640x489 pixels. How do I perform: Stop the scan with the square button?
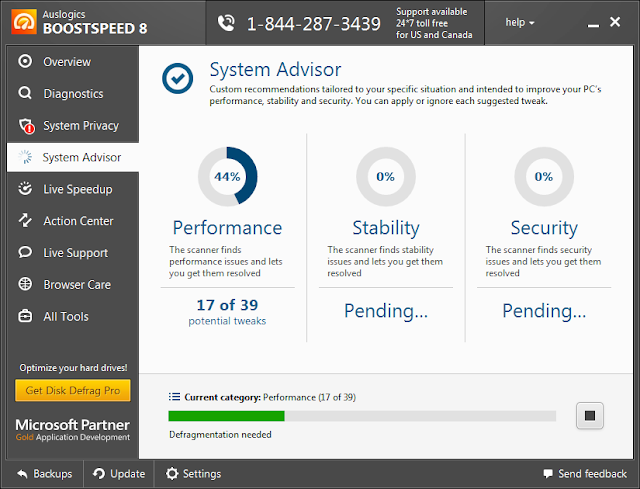click(x=589, y=416)
